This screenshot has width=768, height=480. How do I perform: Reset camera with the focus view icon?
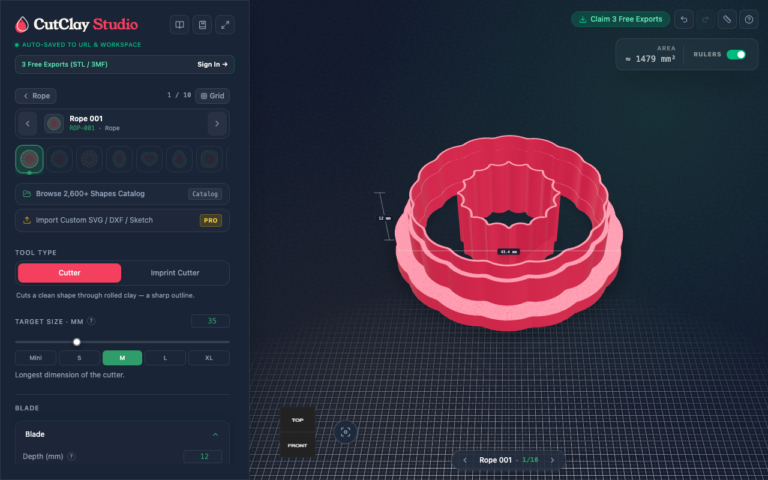click(x=345, y=432)
